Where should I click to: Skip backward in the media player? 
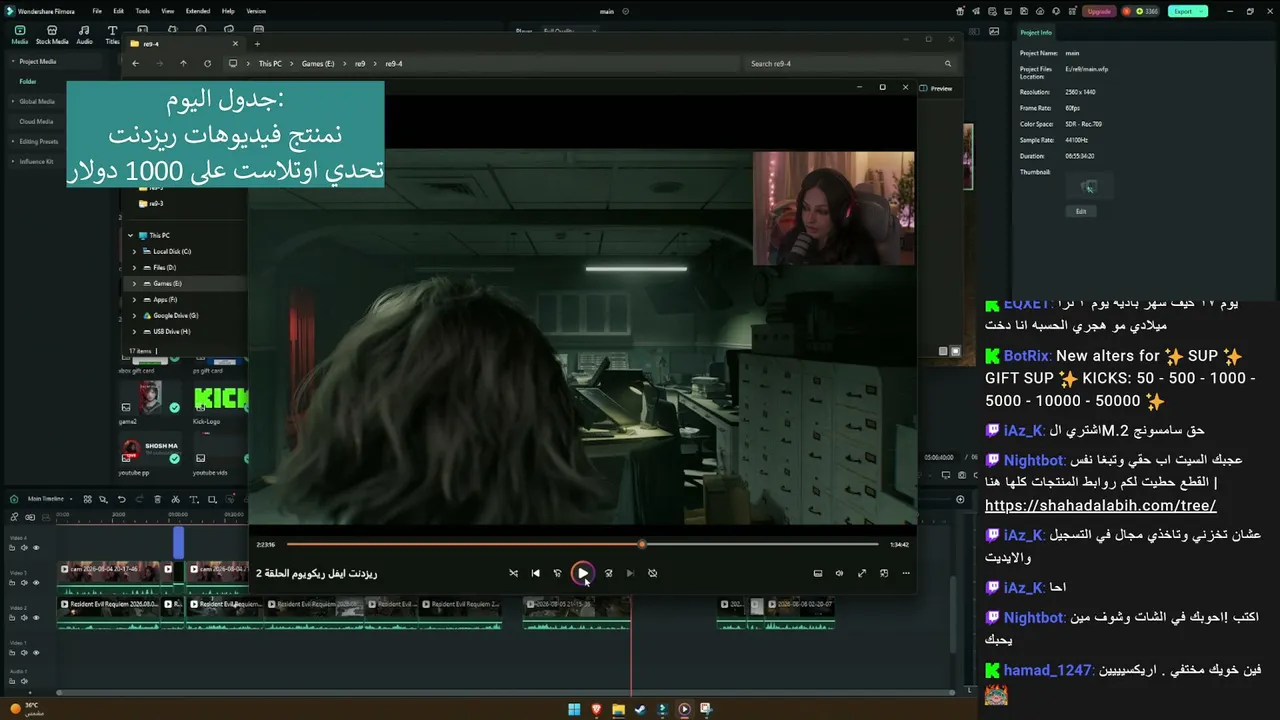557,573
